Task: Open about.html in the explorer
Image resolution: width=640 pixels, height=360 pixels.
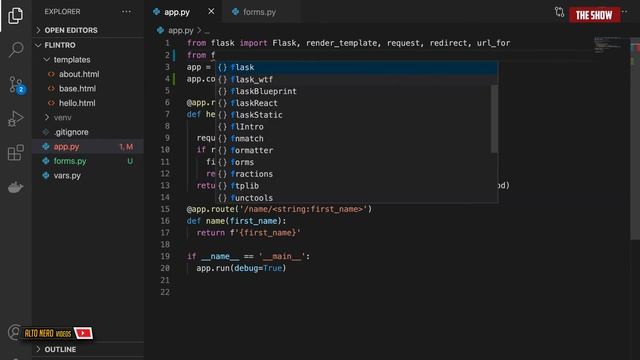Action: (79, 74)
